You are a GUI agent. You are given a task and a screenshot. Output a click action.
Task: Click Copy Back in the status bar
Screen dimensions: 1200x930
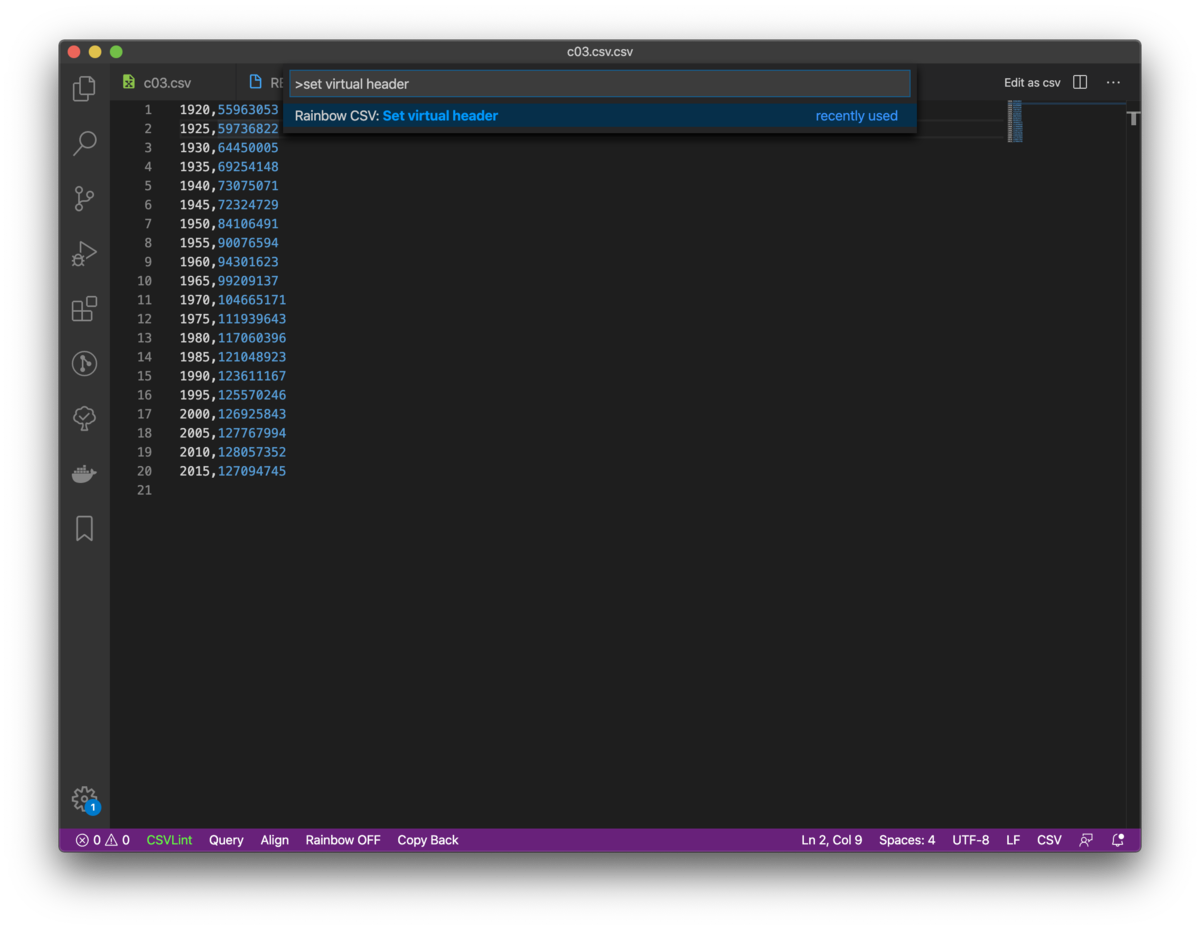tap(428, 840)
